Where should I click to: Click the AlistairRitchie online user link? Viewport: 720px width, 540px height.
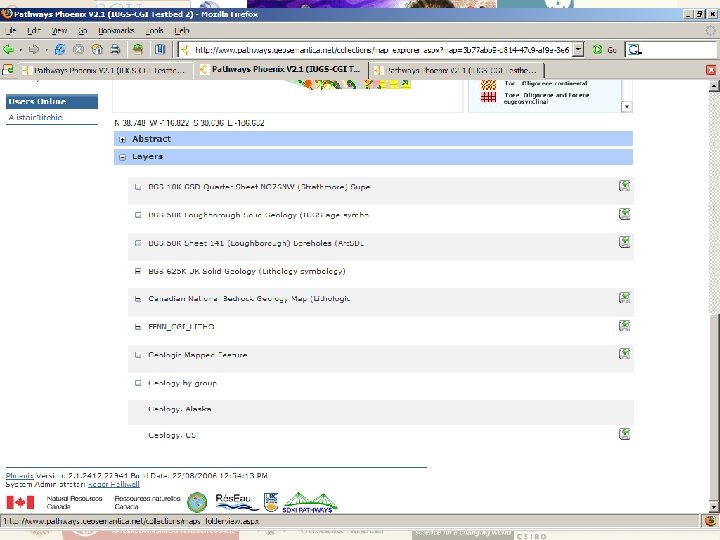[35, 117]
